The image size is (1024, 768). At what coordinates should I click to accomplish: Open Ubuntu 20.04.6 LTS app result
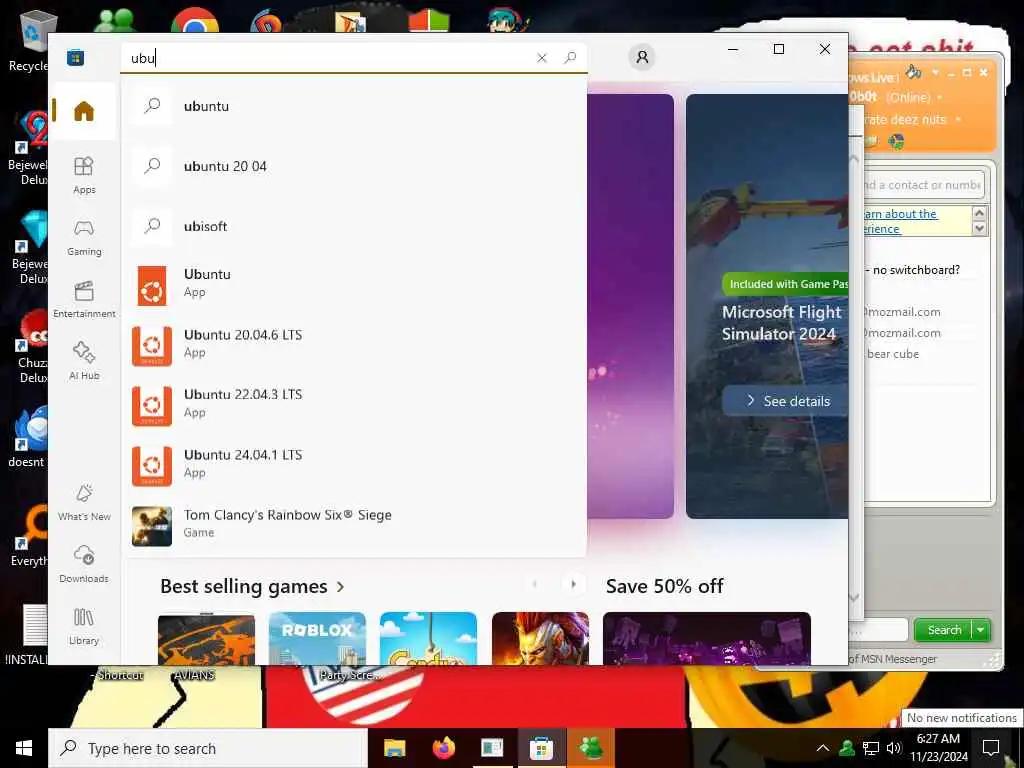click(x=353, y=346)
